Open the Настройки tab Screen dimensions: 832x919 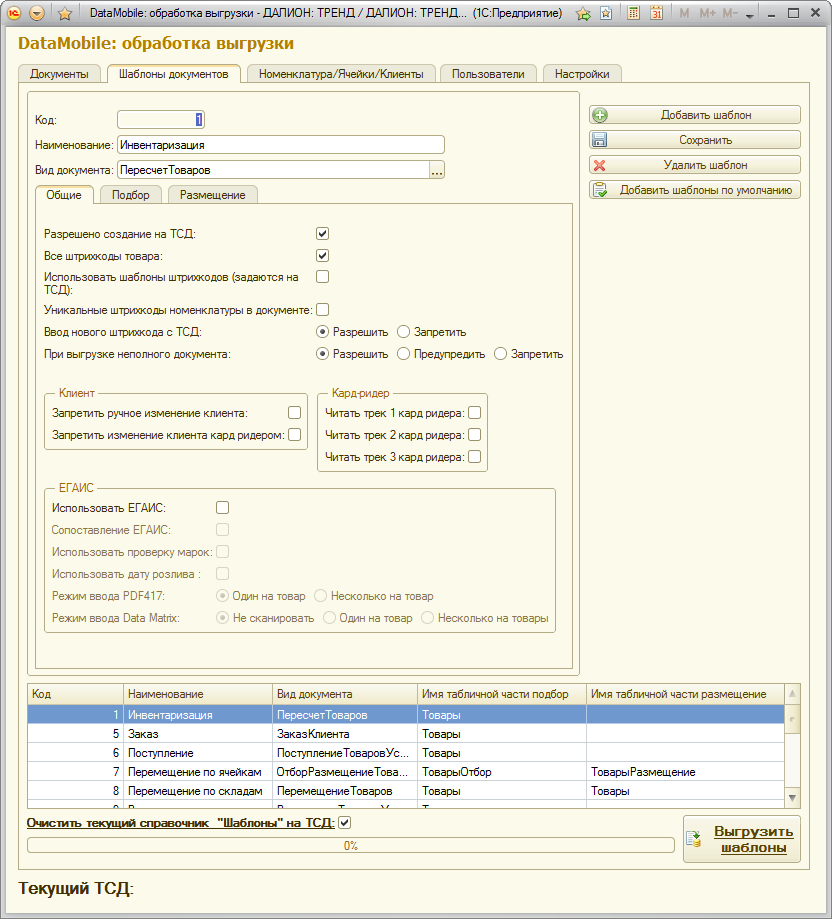582,74
